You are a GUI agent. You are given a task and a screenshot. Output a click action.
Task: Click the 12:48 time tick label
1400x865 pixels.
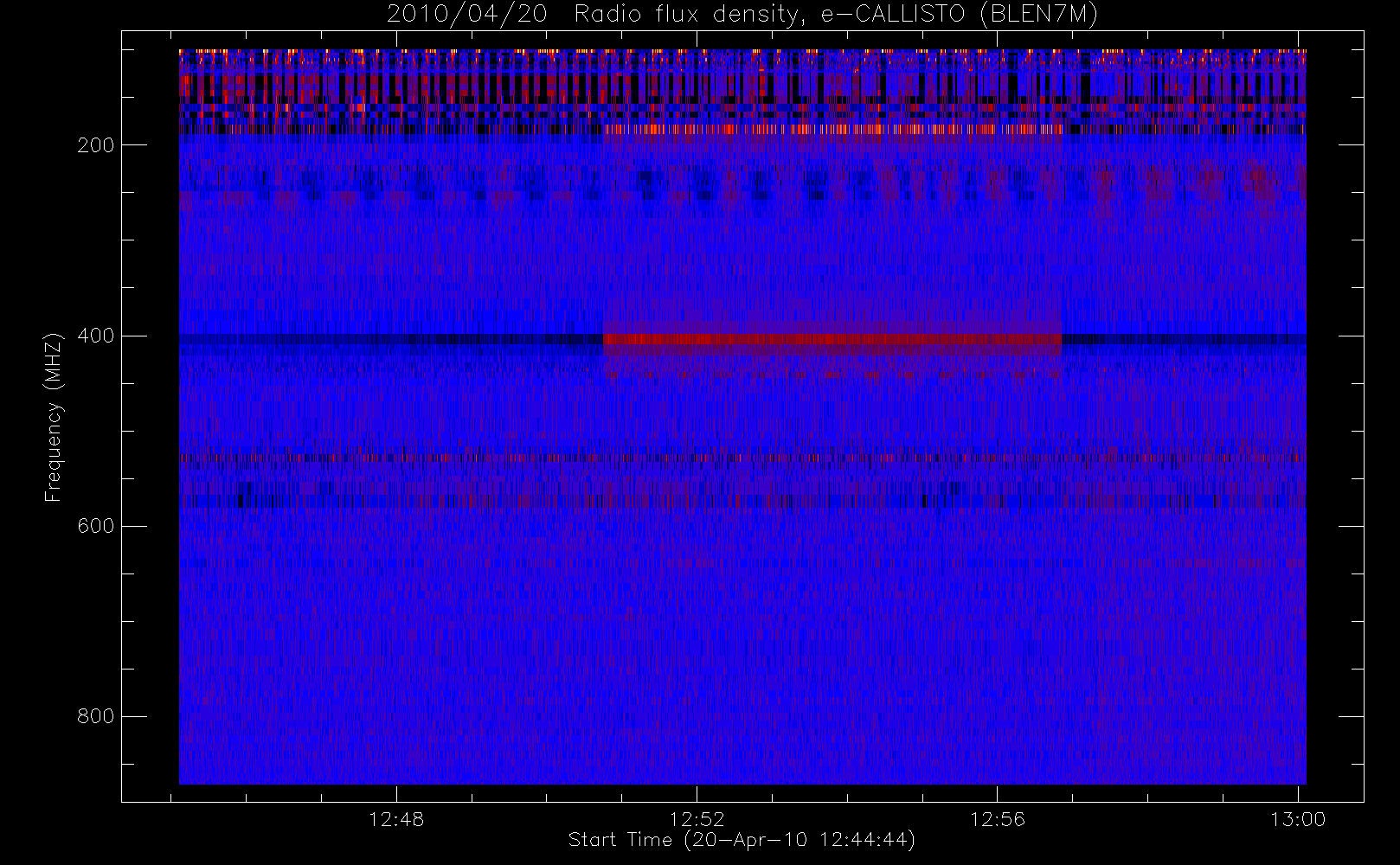pos(396,819)
